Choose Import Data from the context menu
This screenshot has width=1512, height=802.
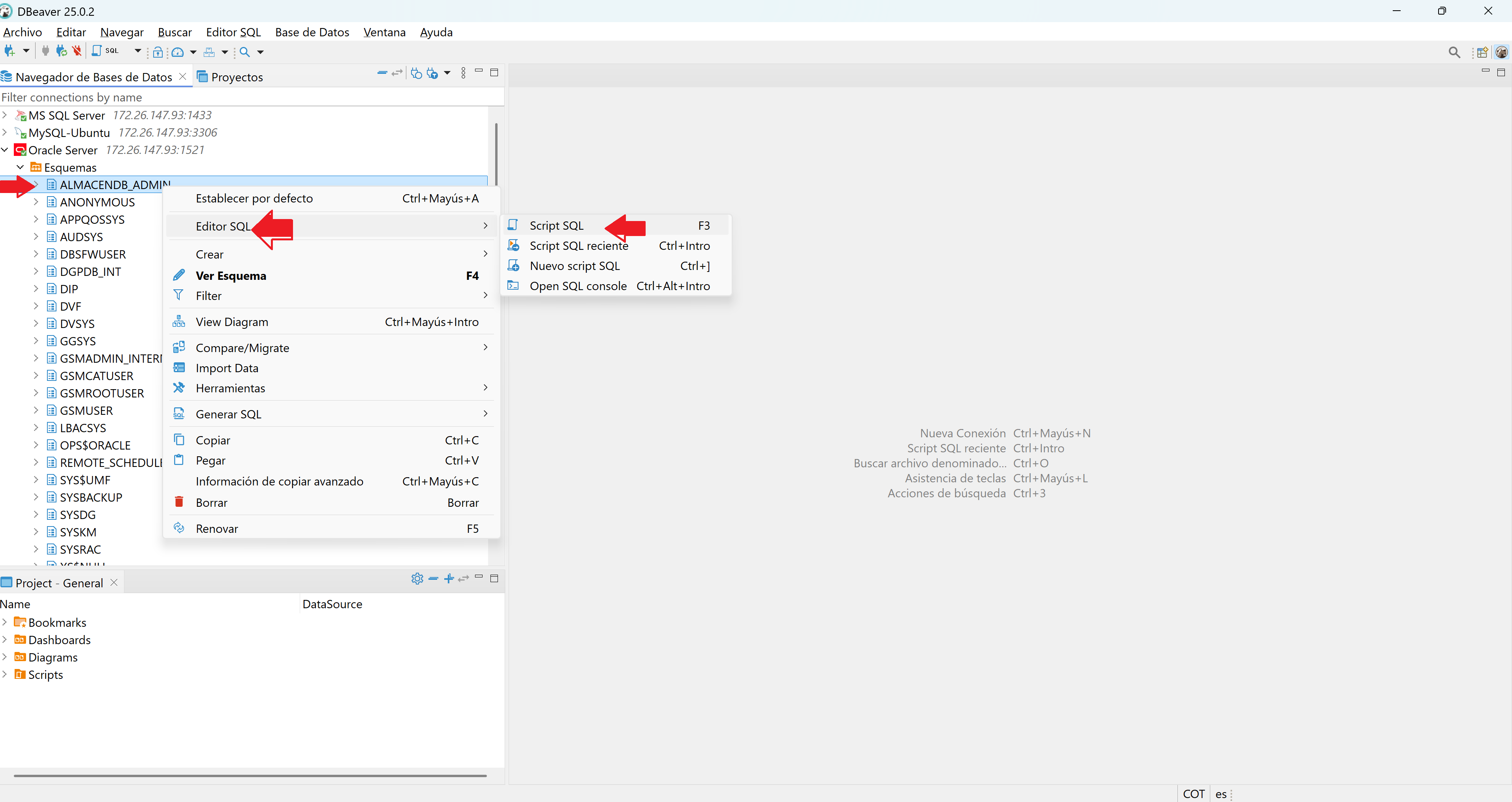332,368
